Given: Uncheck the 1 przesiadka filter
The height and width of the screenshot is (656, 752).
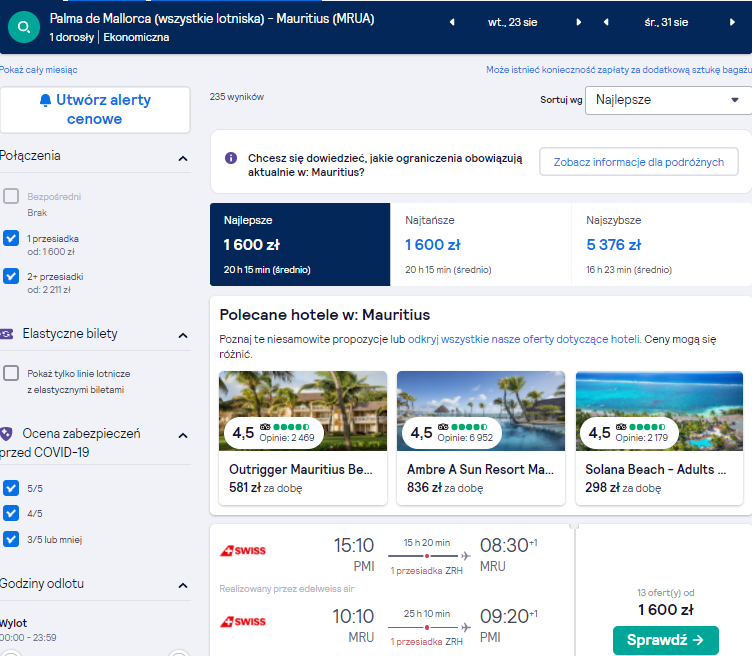Looking at the screenshot, I should point(11,238).
